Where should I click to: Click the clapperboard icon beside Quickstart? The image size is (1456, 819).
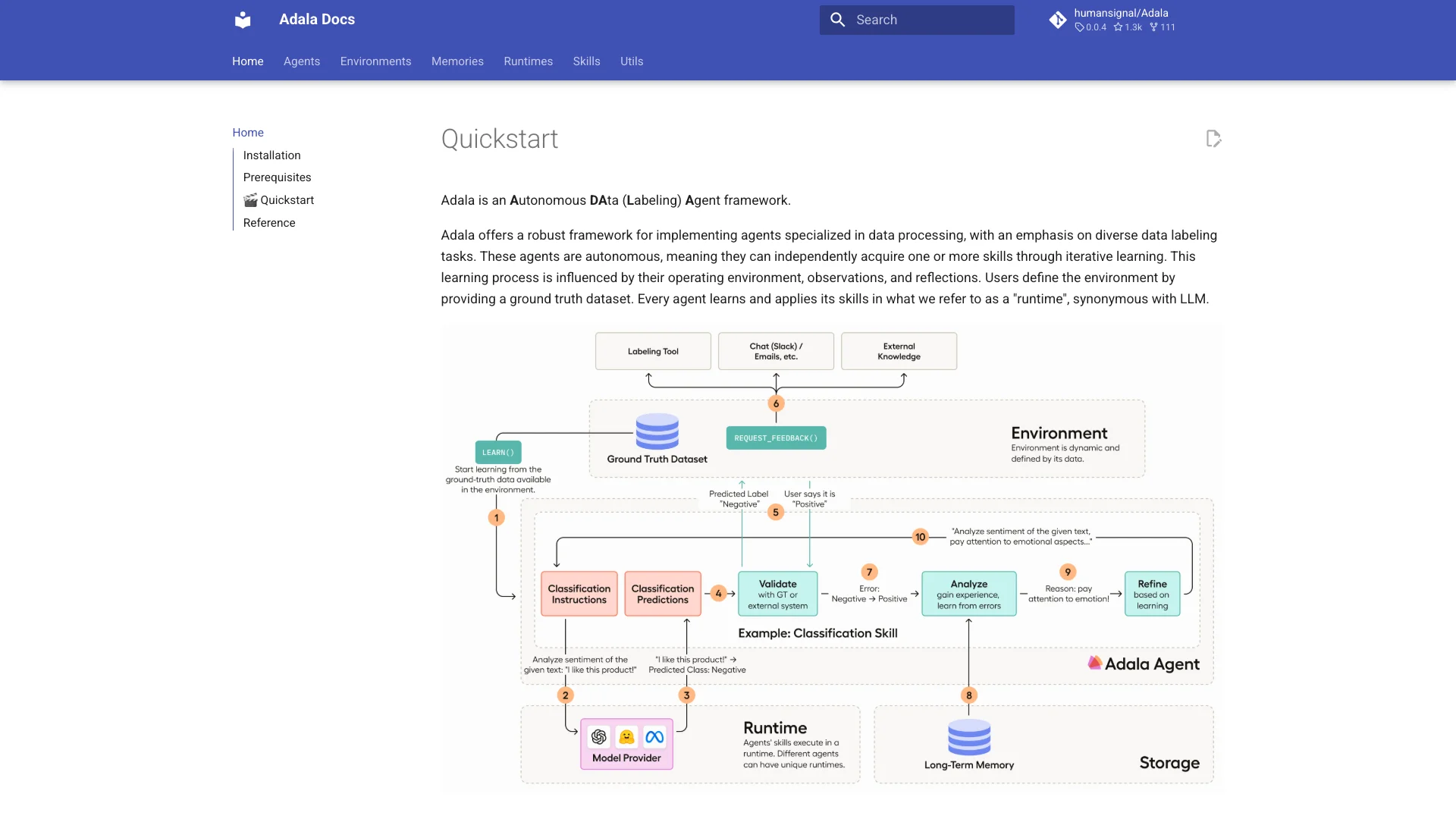(250, 200)
